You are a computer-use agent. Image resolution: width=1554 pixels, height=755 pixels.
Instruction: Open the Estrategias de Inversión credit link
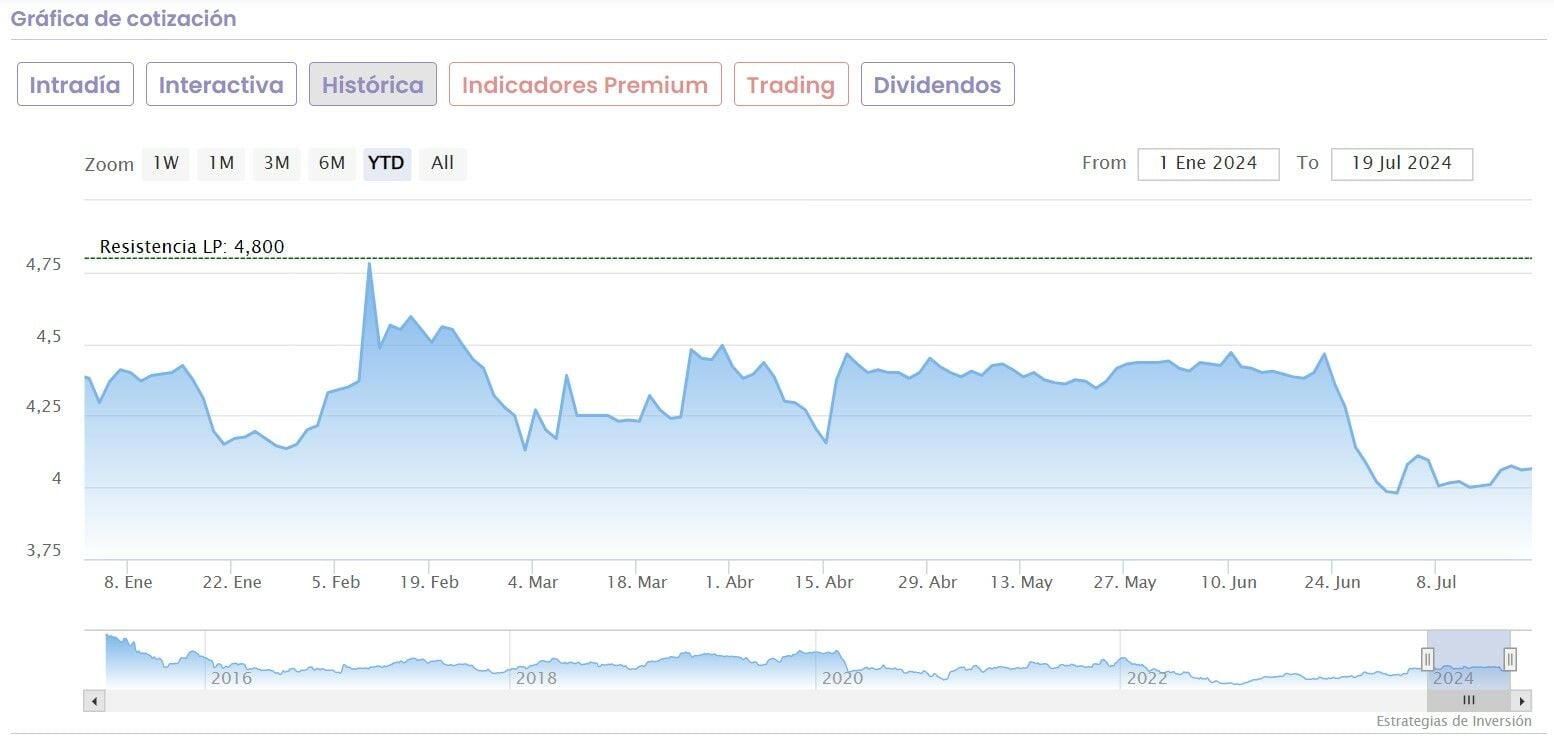coord(1453,721)
